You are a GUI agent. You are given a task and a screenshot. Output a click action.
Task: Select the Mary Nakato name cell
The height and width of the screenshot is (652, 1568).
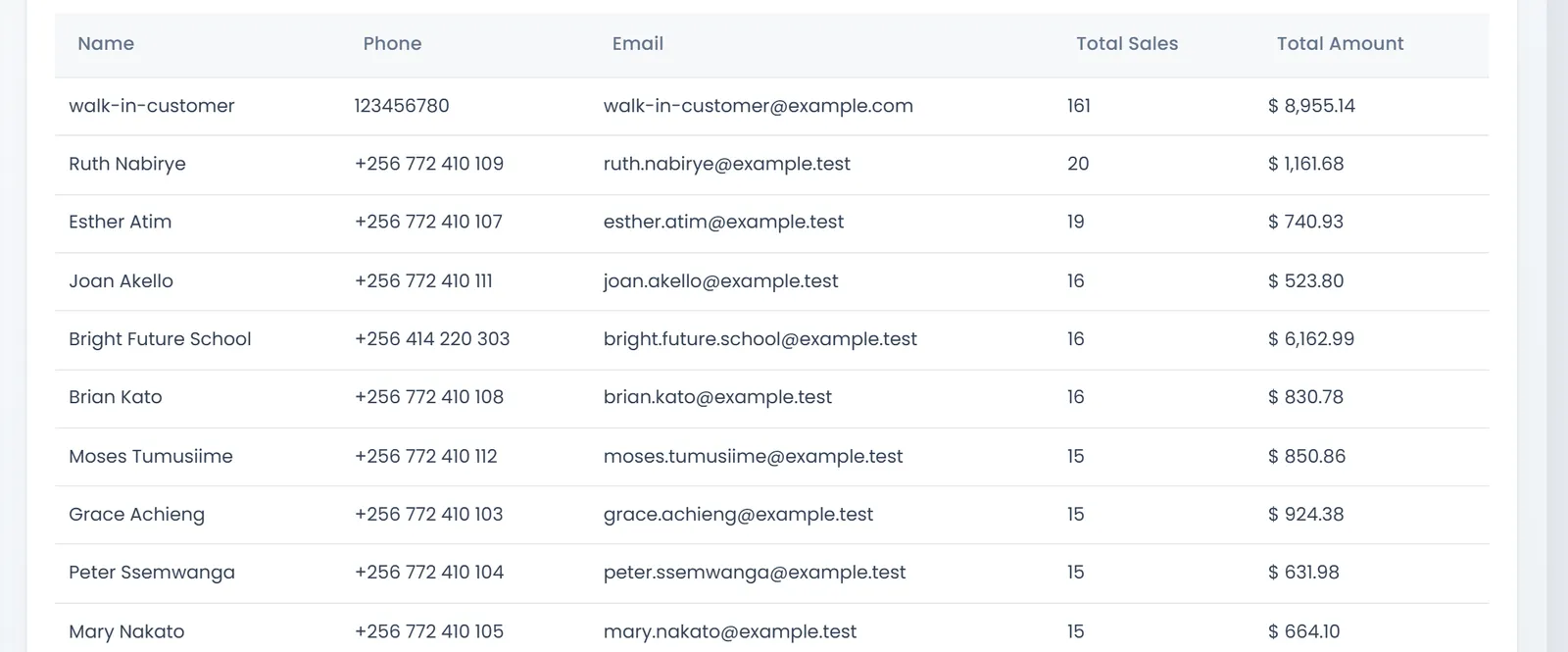pyautogui.click(x=126, y=631)
